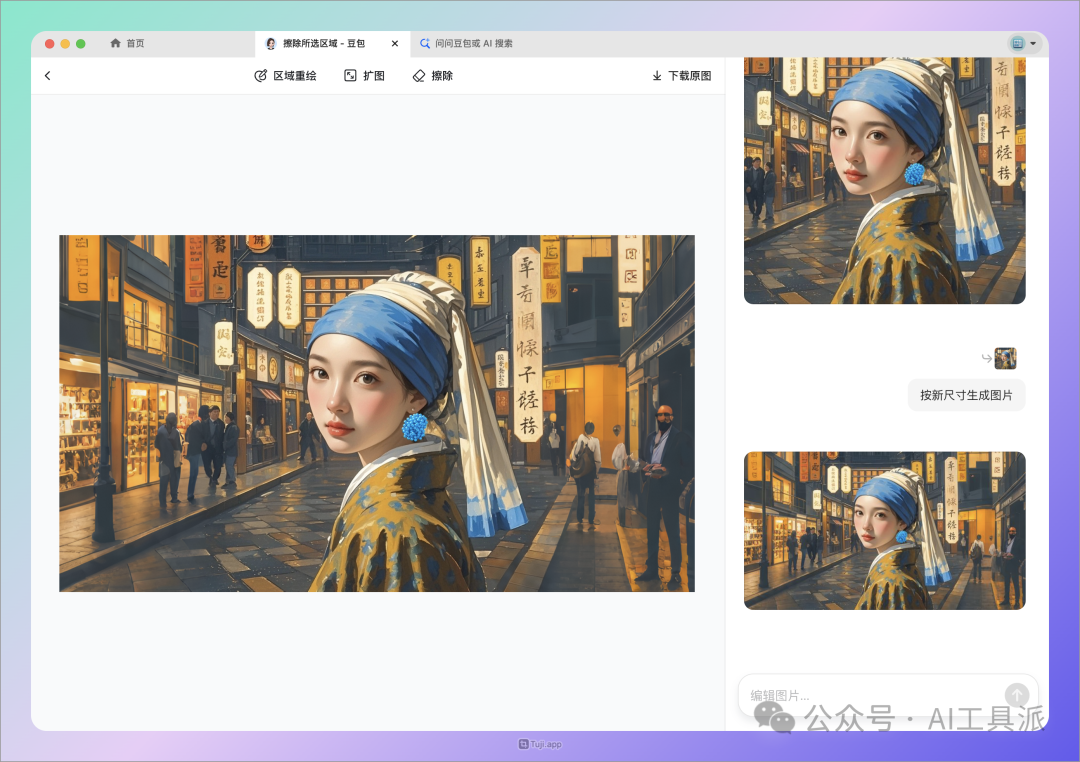
Task: Click 下载原图 to download the original image
Action: pos(689,76)
